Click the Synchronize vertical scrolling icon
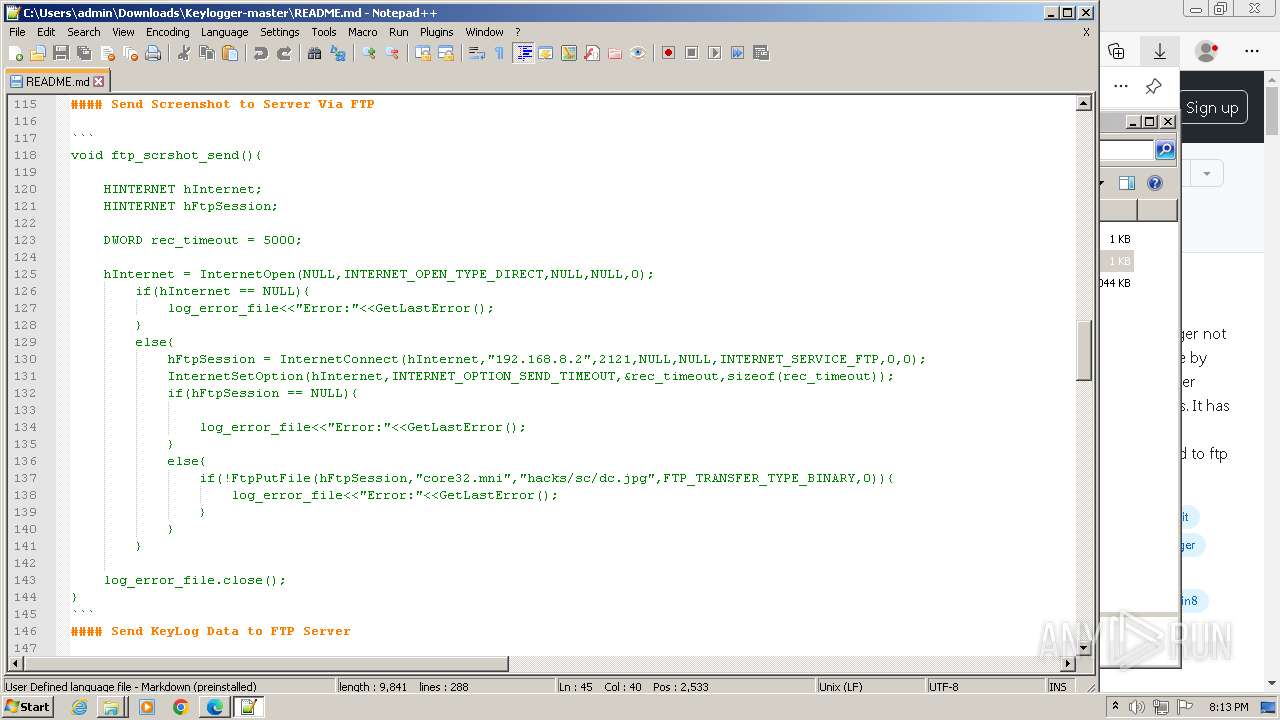Viewport: 1280px width, 720px height. coord(423,53)
